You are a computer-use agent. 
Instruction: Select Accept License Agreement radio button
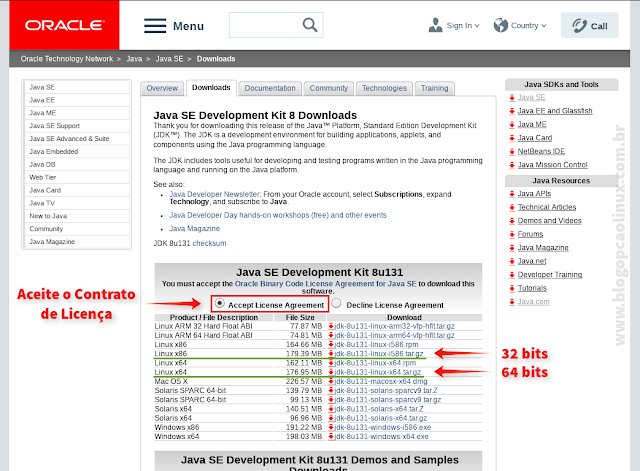click(220, 303)
